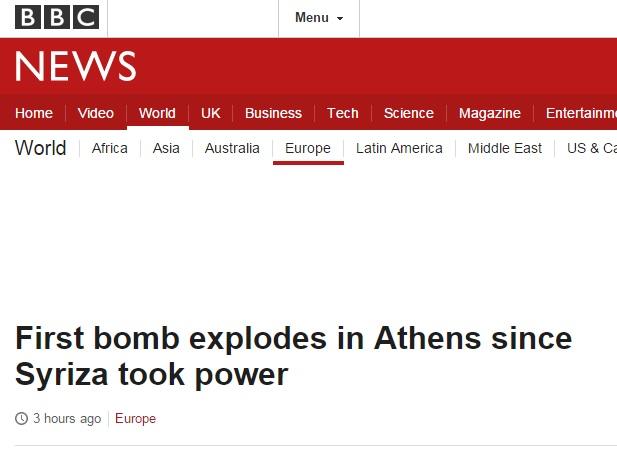The image size is (617, 451).
Task: Expand the Menu dropdown
Action: click(x=318, y=18)
